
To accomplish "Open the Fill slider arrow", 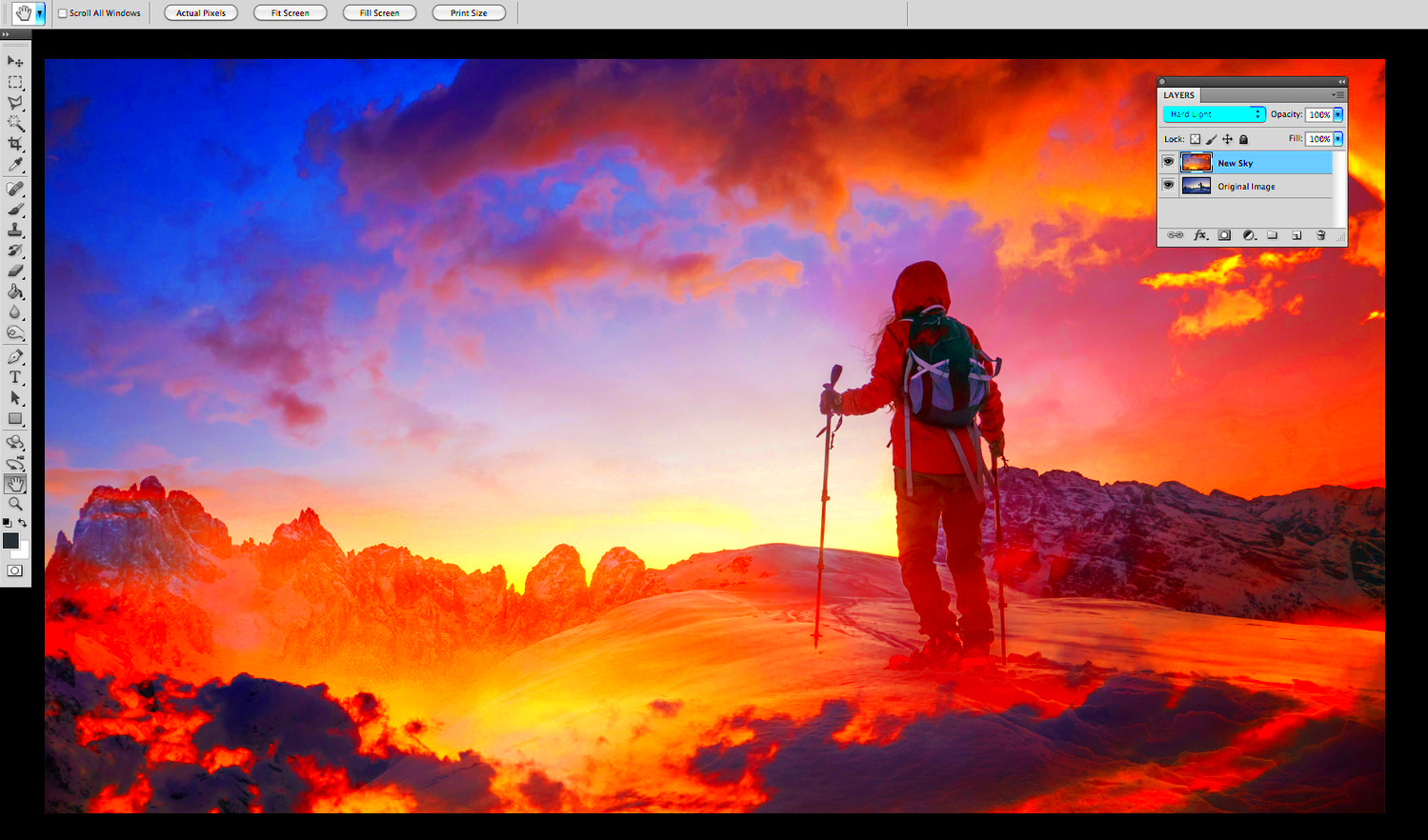I will coord(1337,139).
